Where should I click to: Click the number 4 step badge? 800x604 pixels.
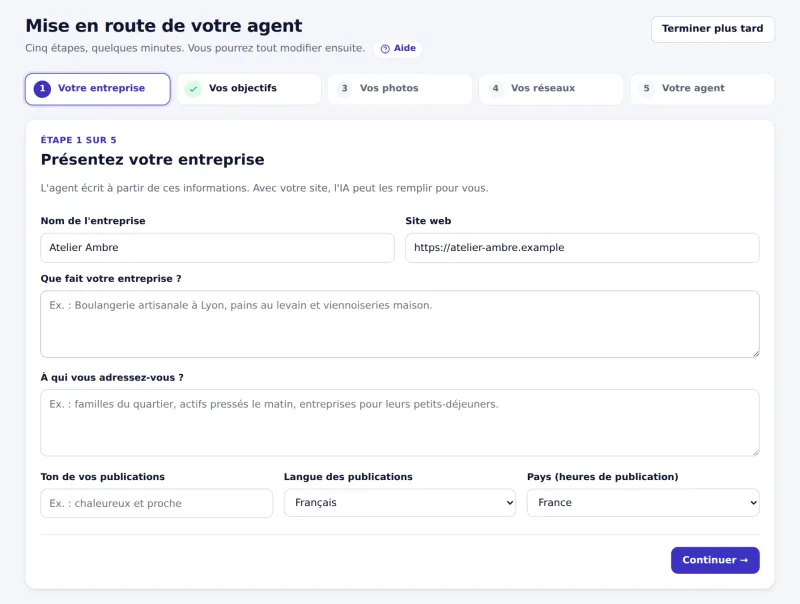tap(495, 88)
